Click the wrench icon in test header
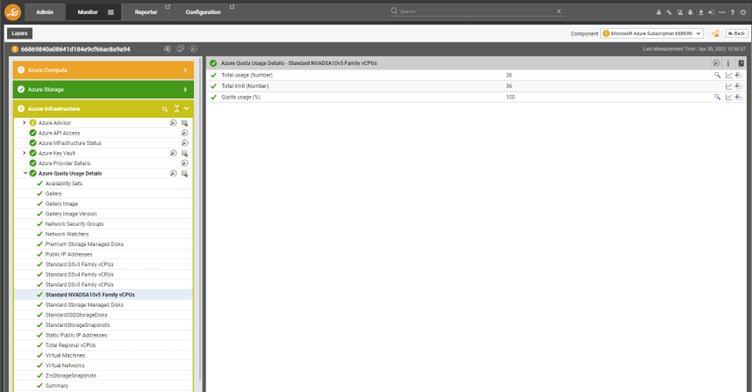The image size is (752, 392). click(716, 63)
